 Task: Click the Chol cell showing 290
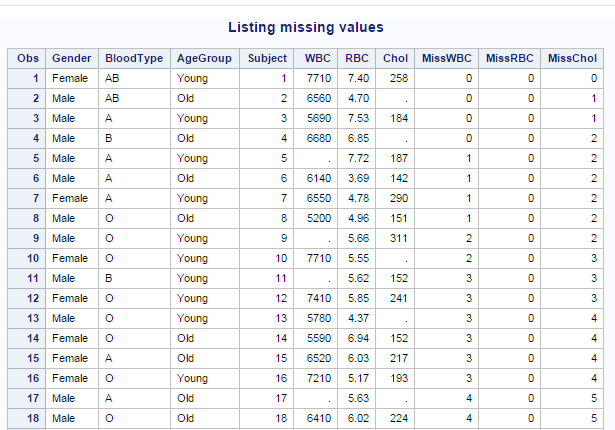[x=396, y=197]
